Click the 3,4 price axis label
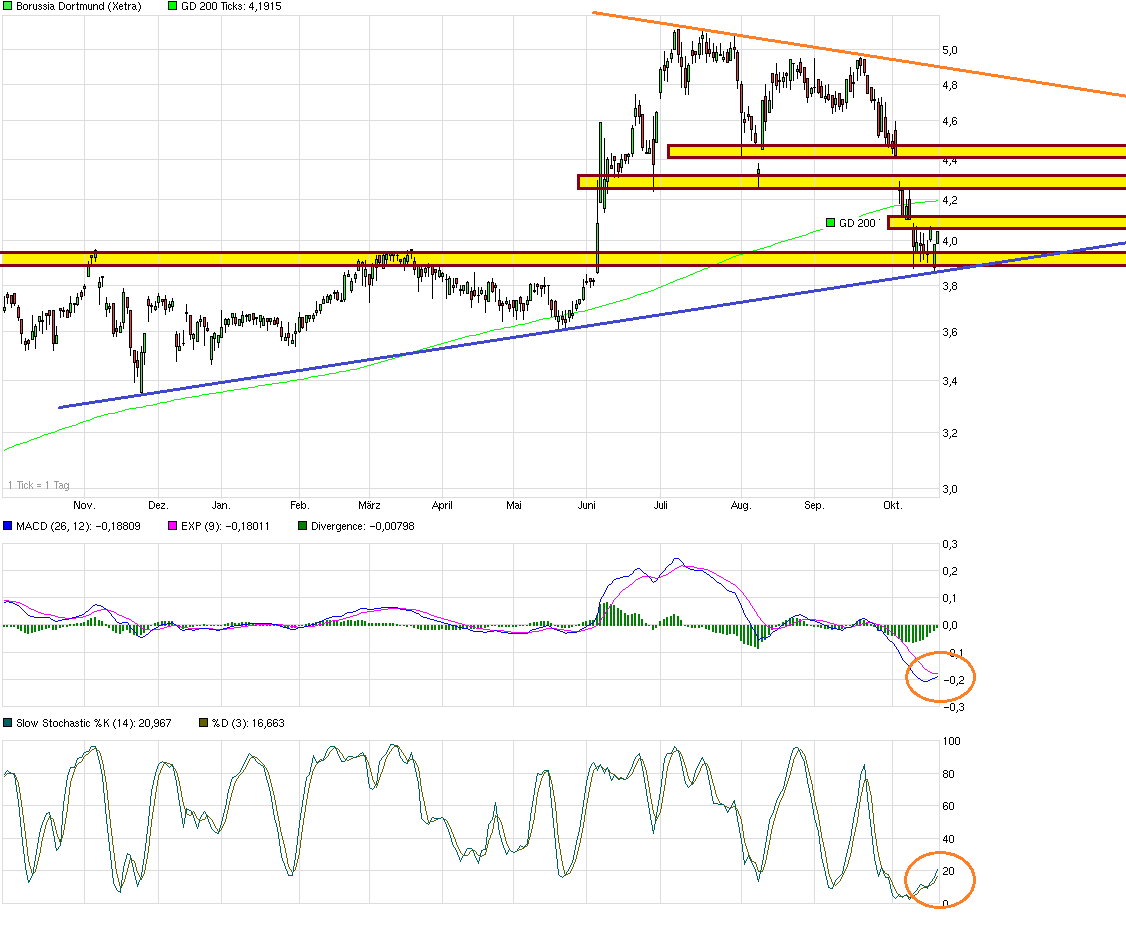The width and height of the screenshot is (1126, 929). pyautogui.click(x=950, y=381)
